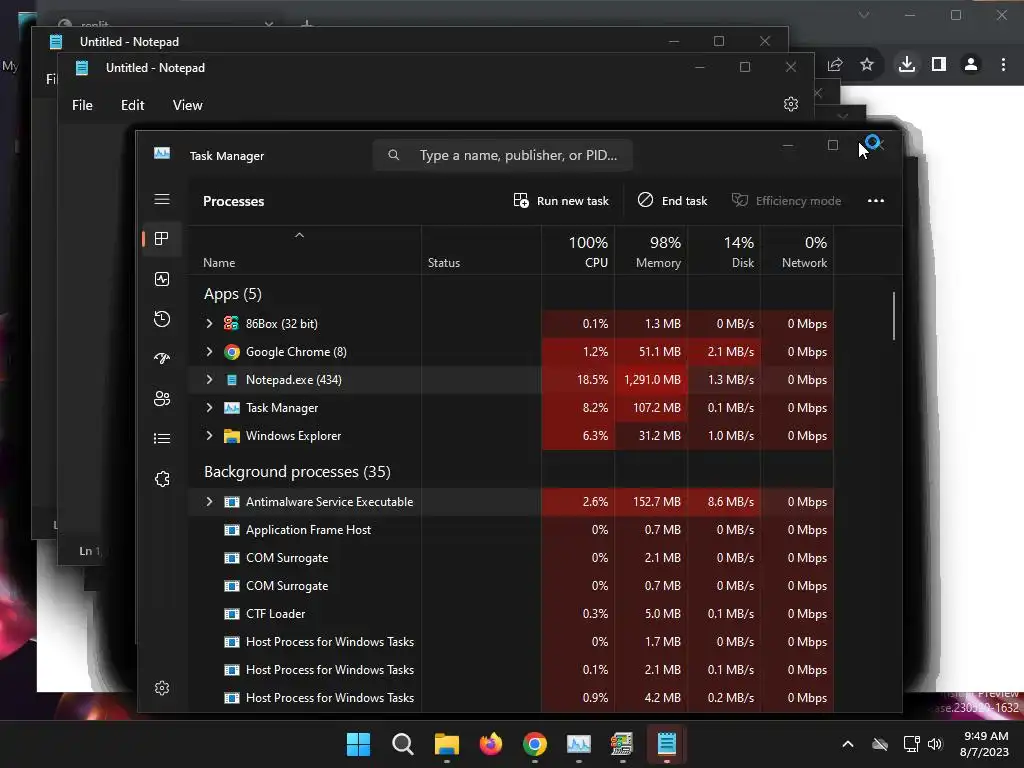Open Task Manager settings gear at bottom

click(162, 688)
